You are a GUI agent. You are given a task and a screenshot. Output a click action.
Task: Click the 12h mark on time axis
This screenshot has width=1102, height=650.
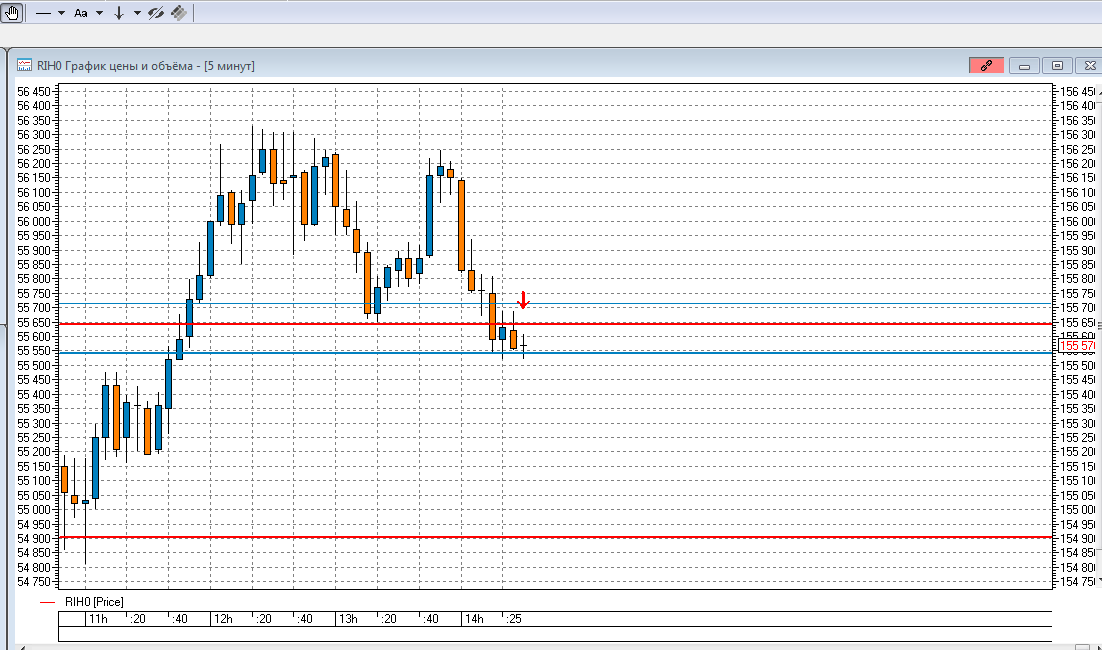pyautogui.click(x=222, y=619)
